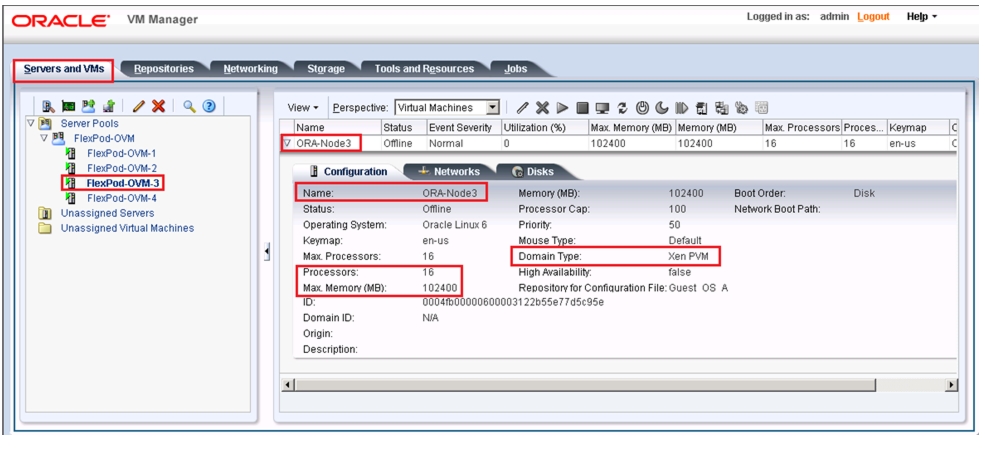Click the Create Server Pool icon
Image resolution: width=985 pixels, height=460 pixels.
(88, 106)
